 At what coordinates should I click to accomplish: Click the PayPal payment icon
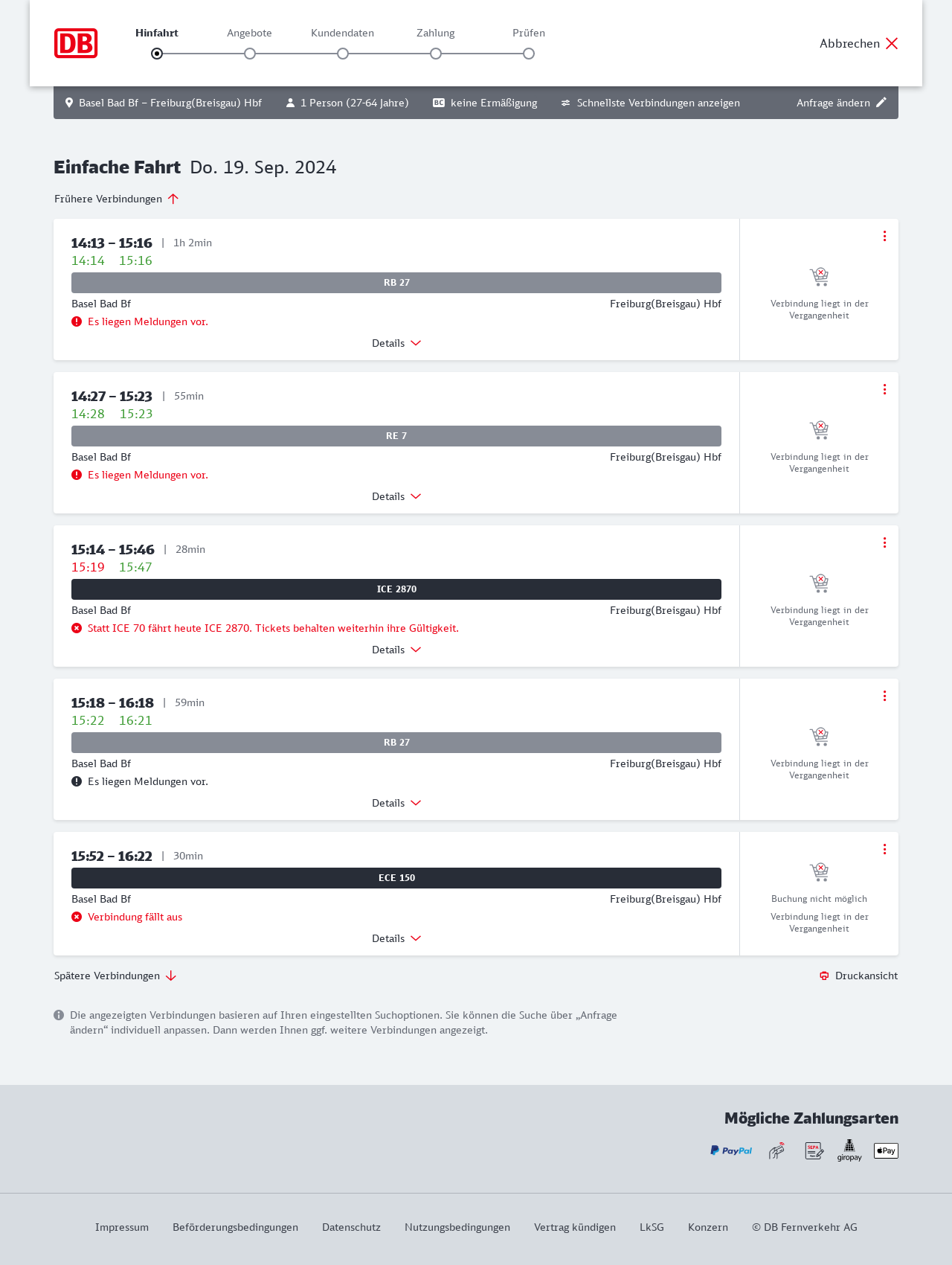coord(730,1150)
